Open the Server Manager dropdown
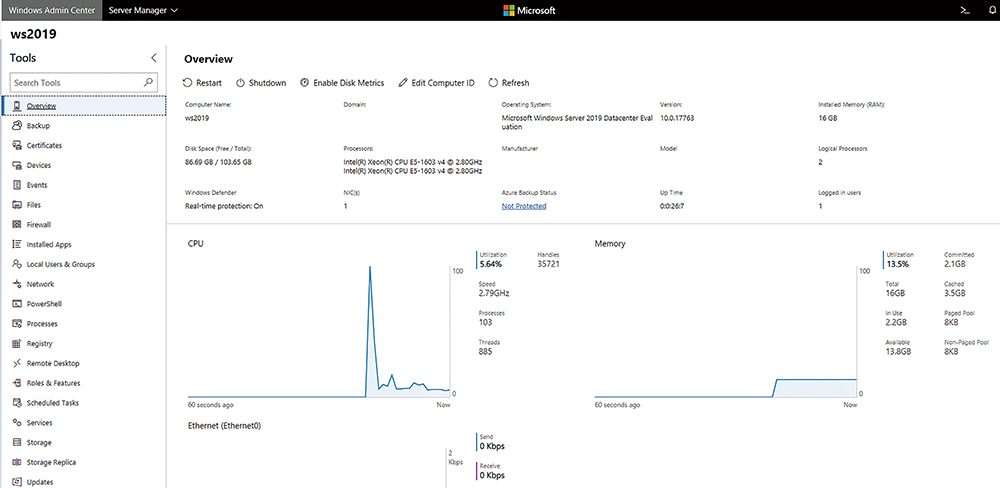The width and height of the screenshot is (1000, 488). click(x=143, y=10)
